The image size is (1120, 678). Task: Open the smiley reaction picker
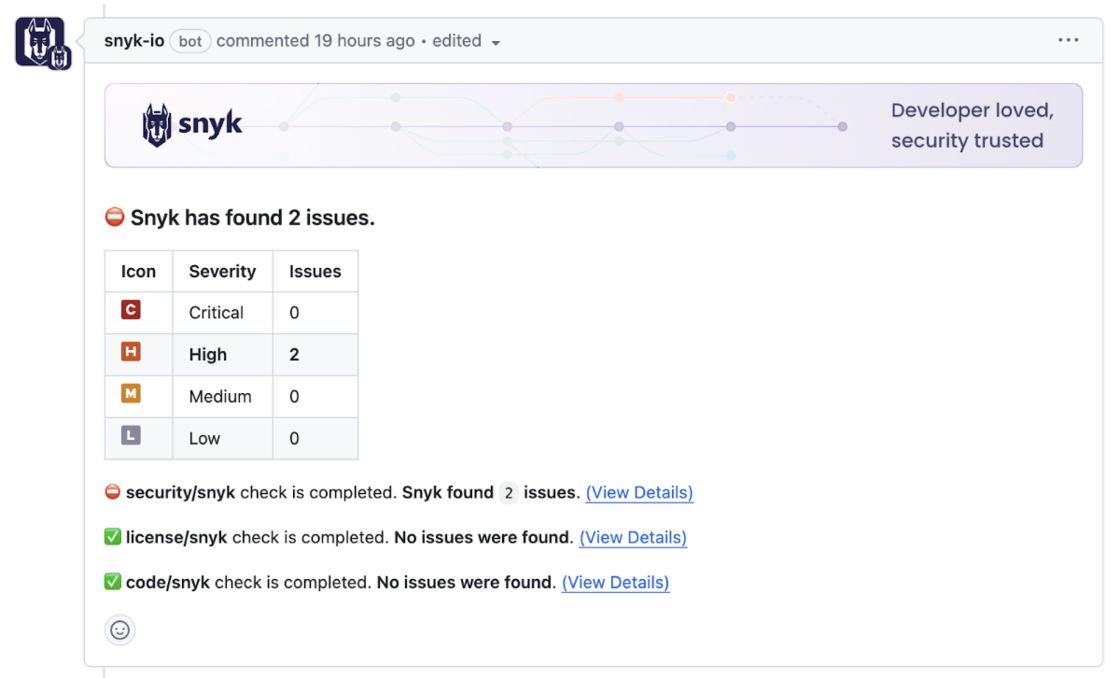(x=120, y=630)
